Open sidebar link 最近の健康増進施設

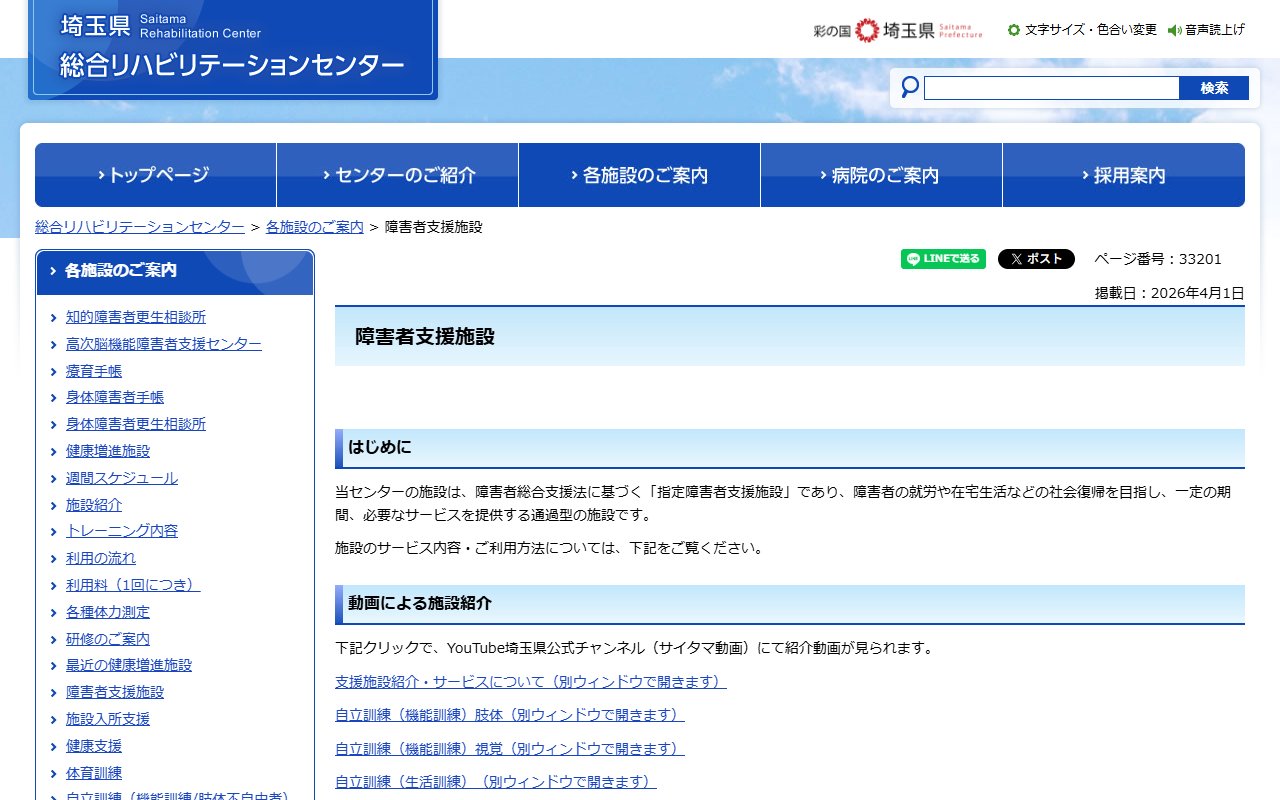129,665
